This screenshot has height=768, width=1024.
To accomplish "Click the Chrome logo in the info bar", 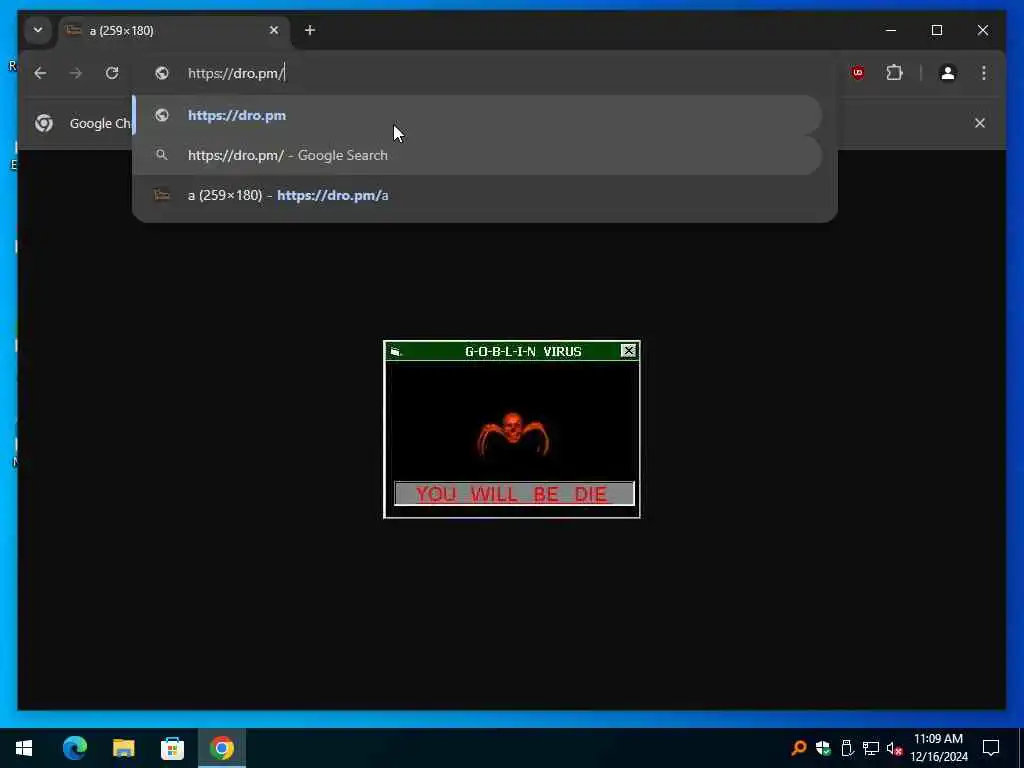I will click(x=44, y=123).
